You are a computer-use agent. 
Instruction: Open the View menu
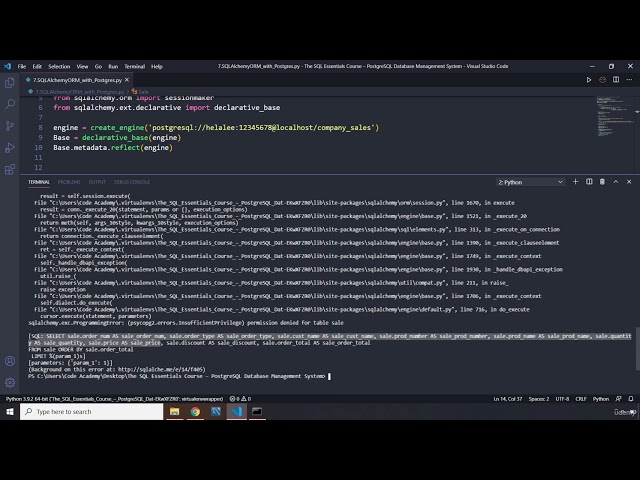(x=82, y=67)
